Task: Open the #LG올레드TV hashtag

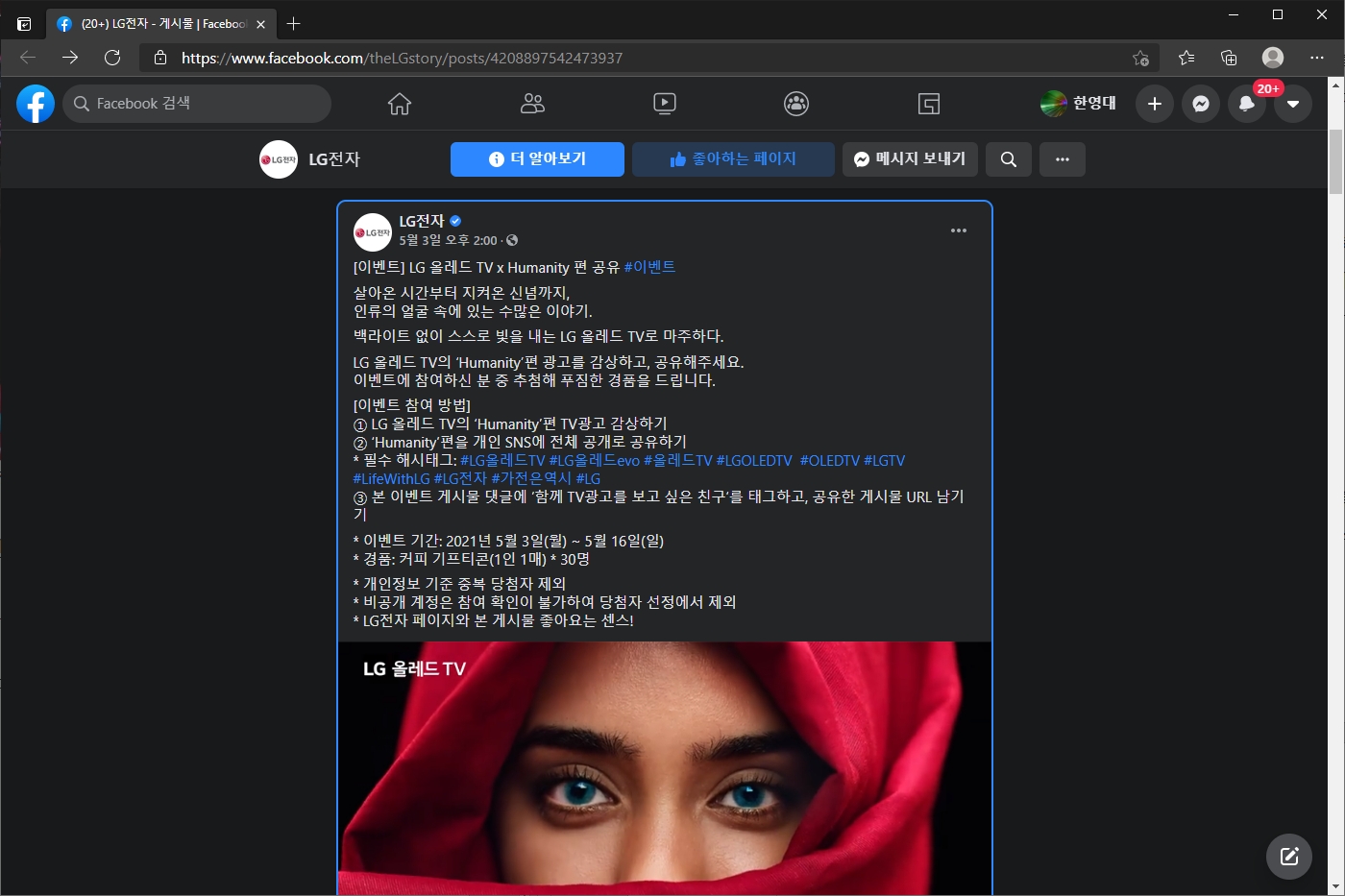Action: click(502, 461)
